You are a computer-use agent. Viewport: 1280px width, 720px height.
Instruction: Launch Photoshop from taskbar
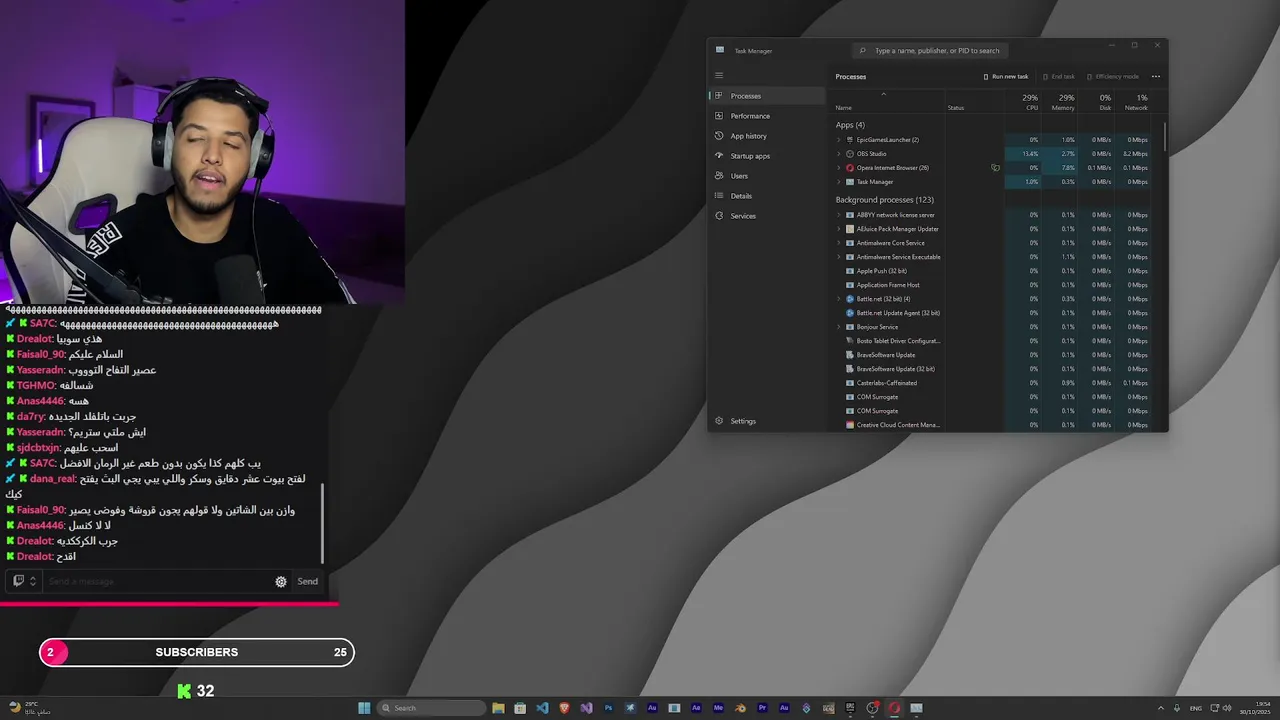coord(608,708)
